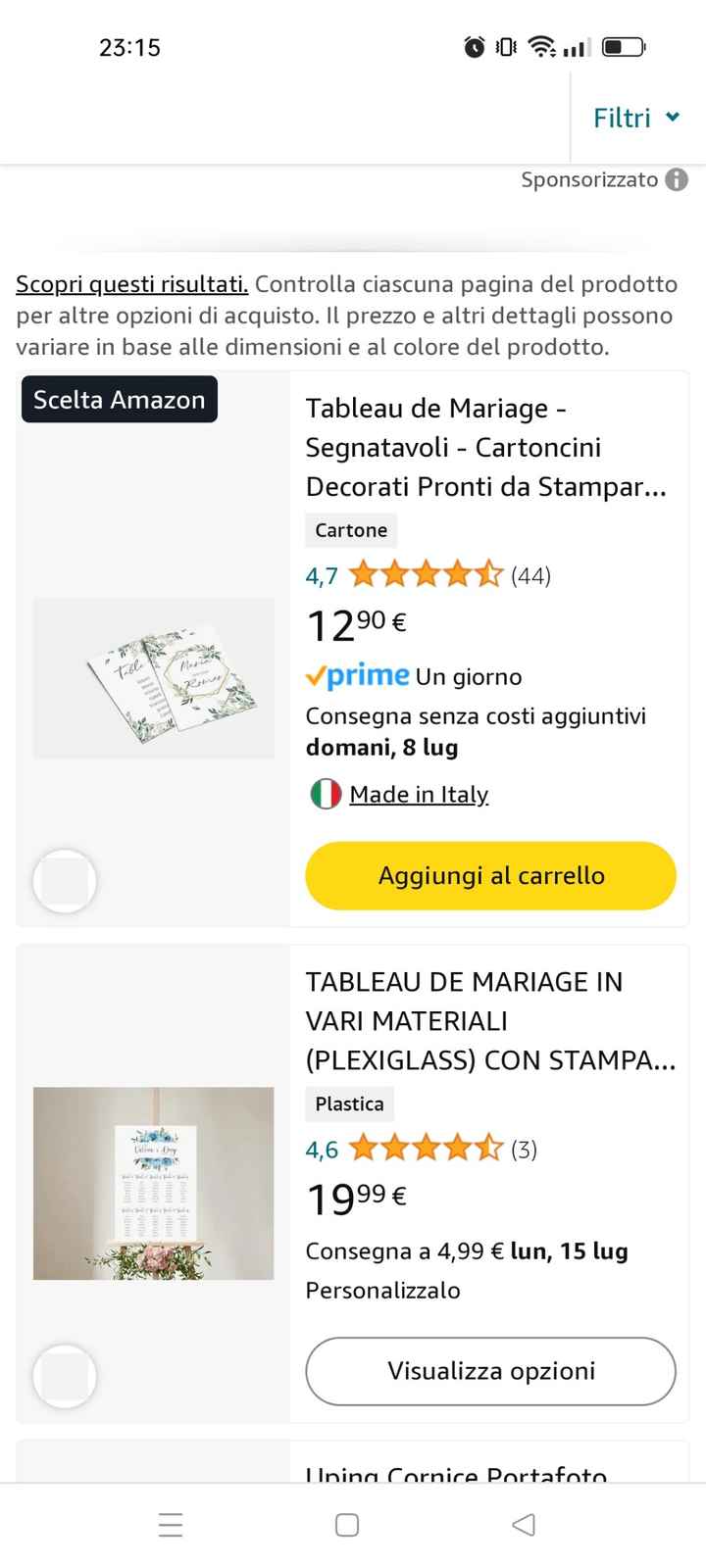Select the circle checkbox on cardboard tableau
The height and width of the screenshot is (1568, 706).
pos(65,881)
